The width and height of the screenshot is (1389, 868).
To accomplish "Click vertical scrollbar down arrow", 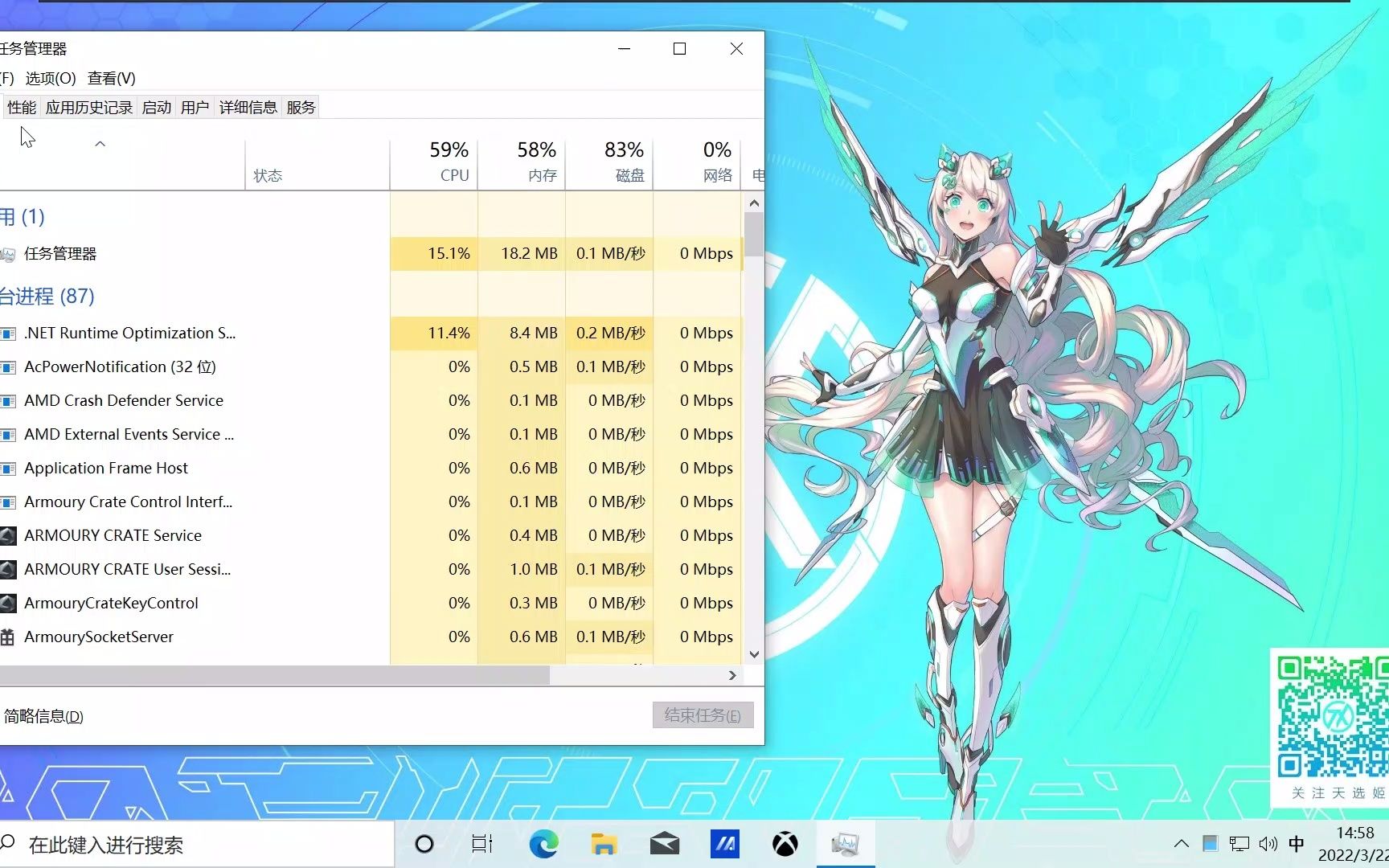I will (754, 654).
